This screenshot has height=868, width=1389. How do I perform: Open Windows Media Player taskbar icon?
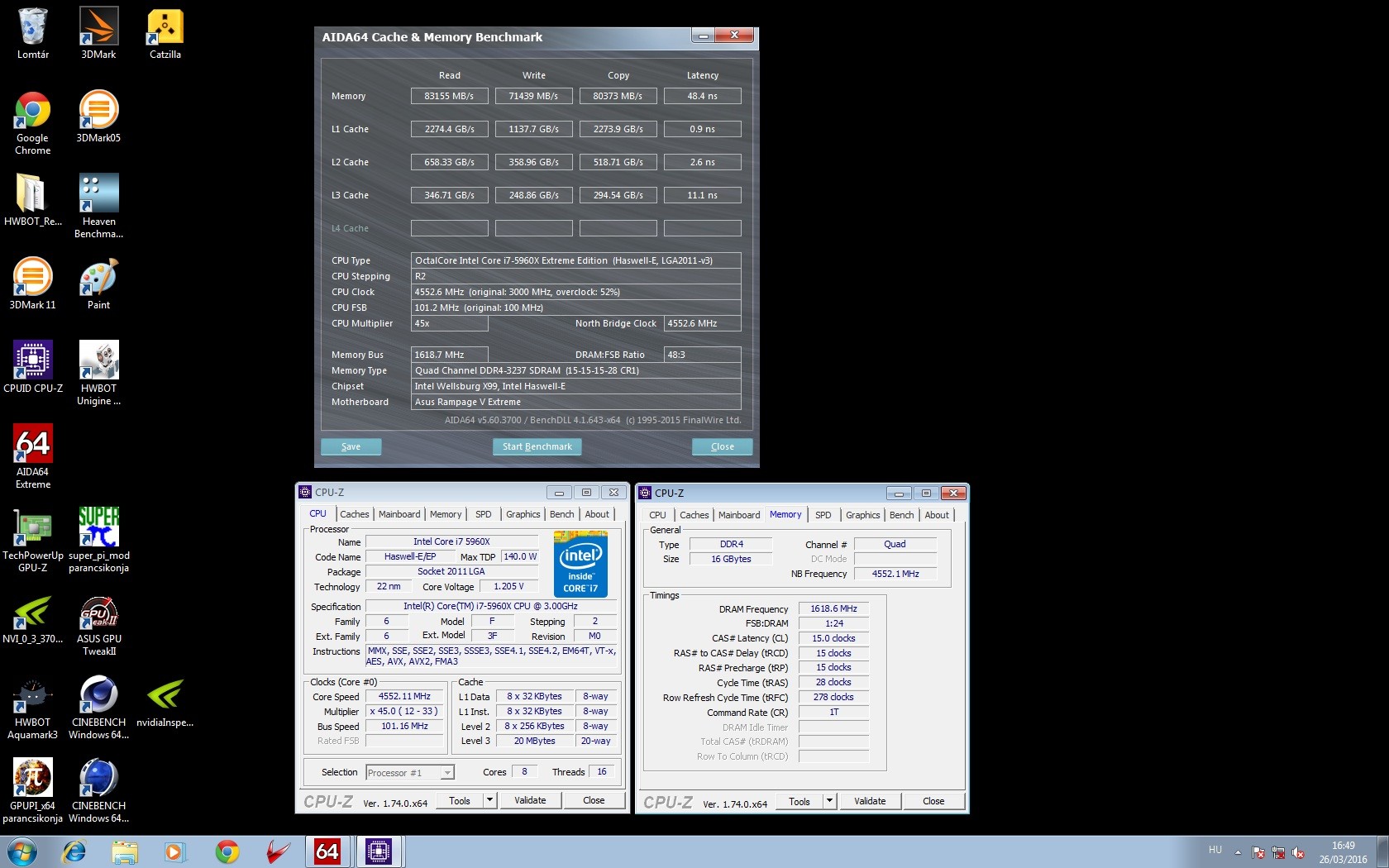175,851
